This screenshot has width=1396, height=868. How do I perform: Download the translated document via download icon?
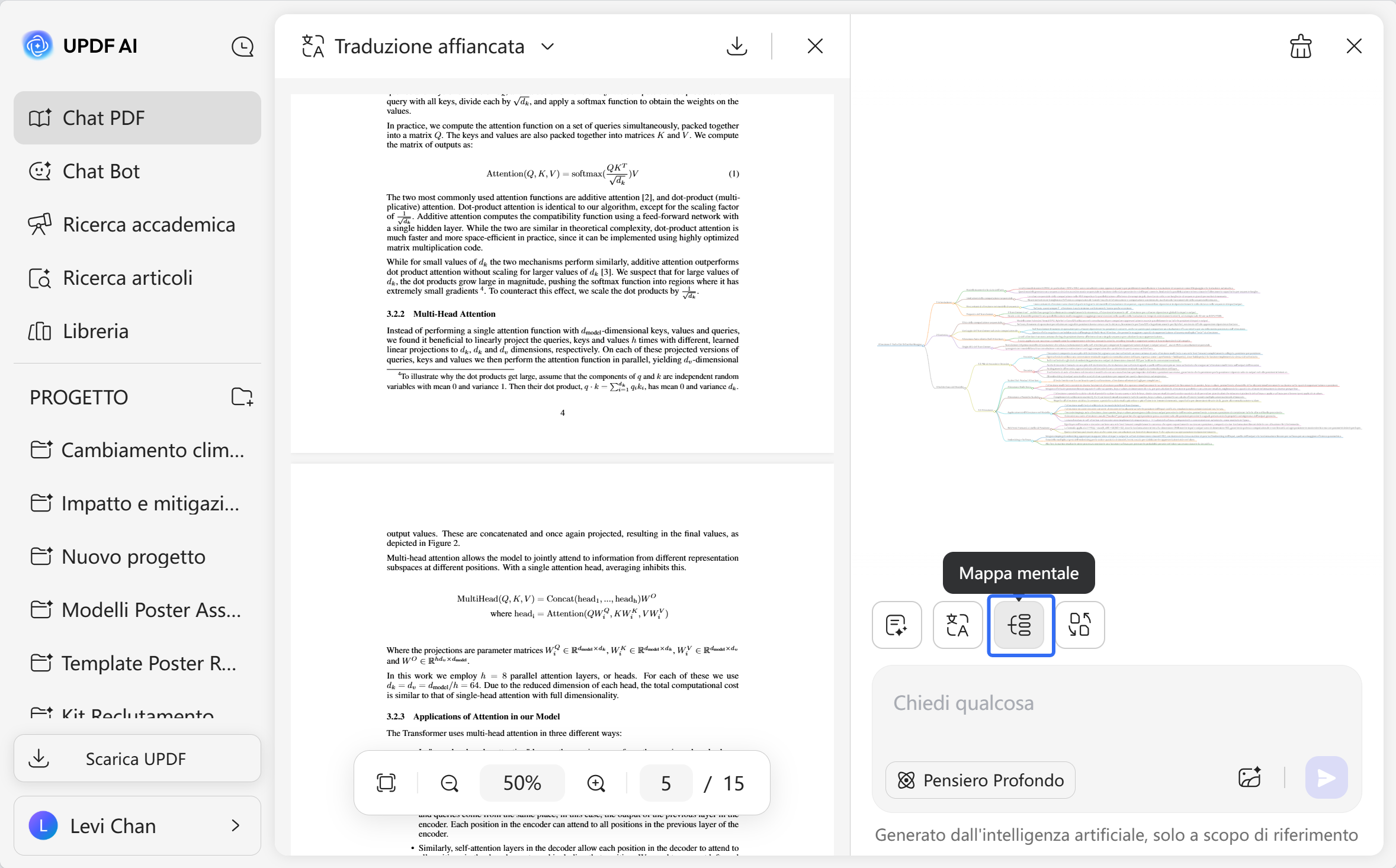point(736,46)
